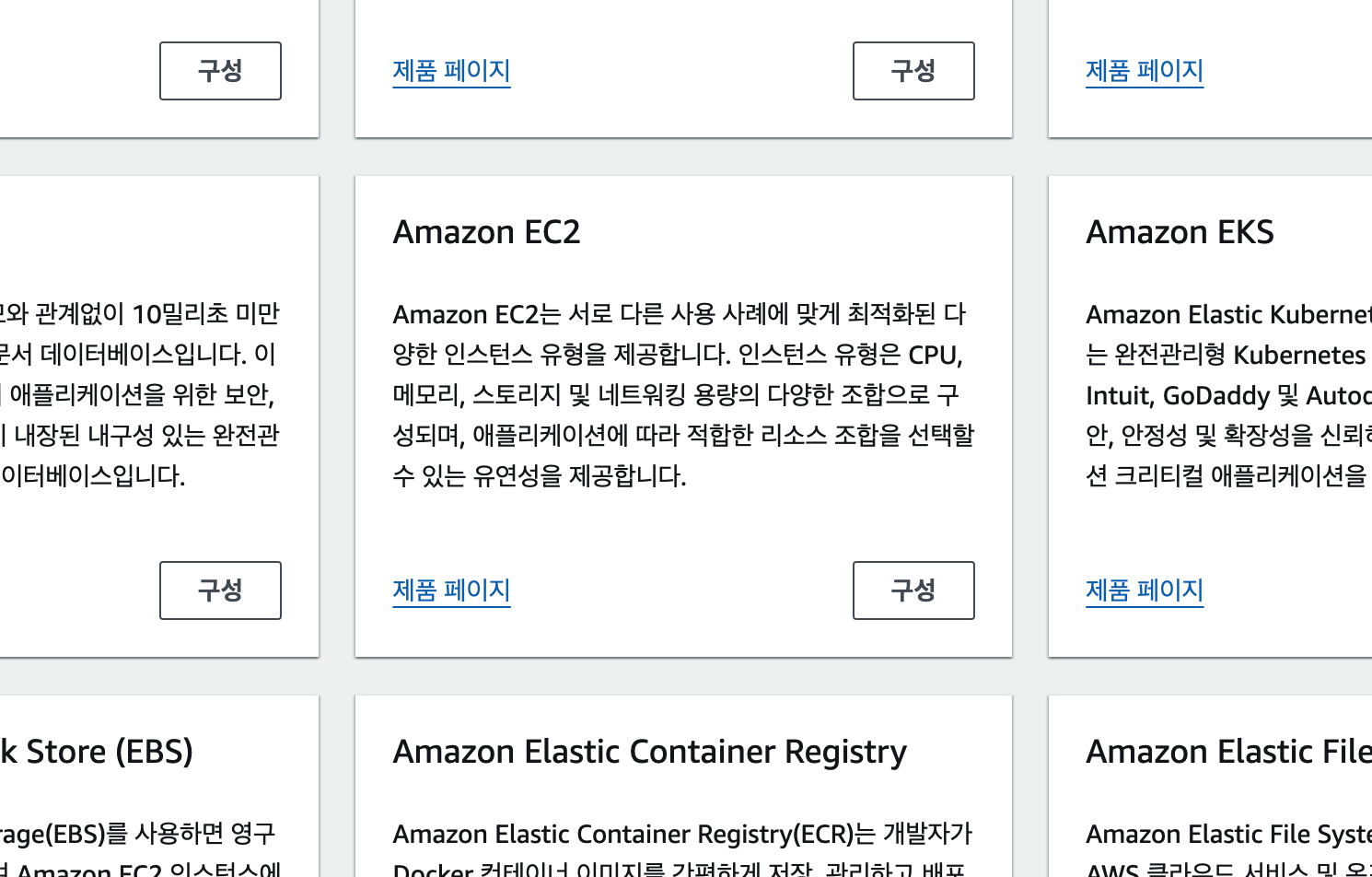Open the 제품 페이지 link in the top-middle card
The image size is (1372, 877).
pyautogui.click(x=451, y=71)
